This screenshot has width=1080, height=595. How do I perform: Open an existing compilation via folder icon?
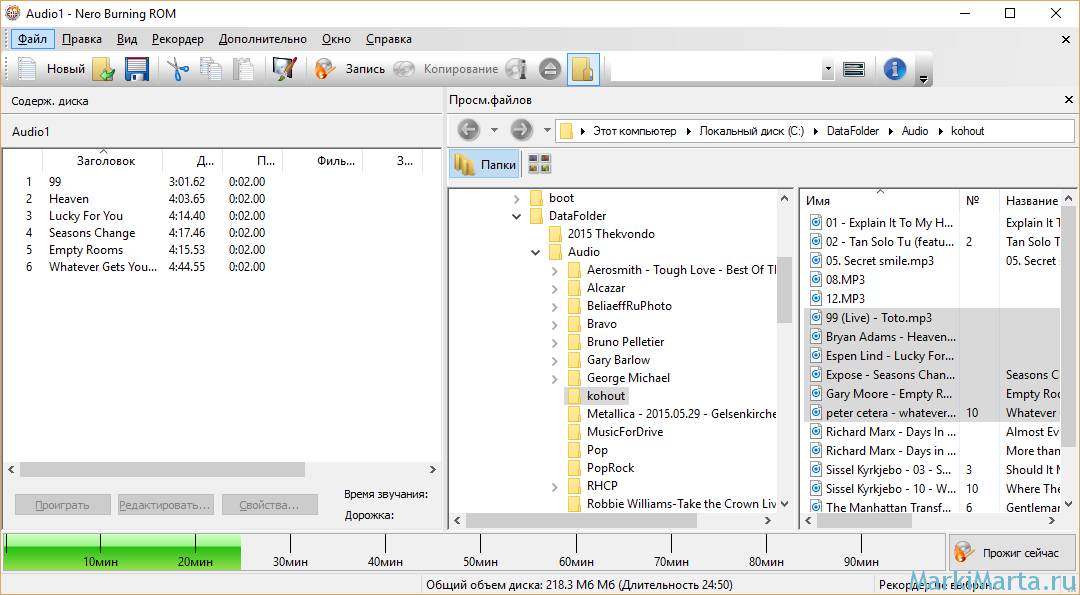tap(103, 69)
